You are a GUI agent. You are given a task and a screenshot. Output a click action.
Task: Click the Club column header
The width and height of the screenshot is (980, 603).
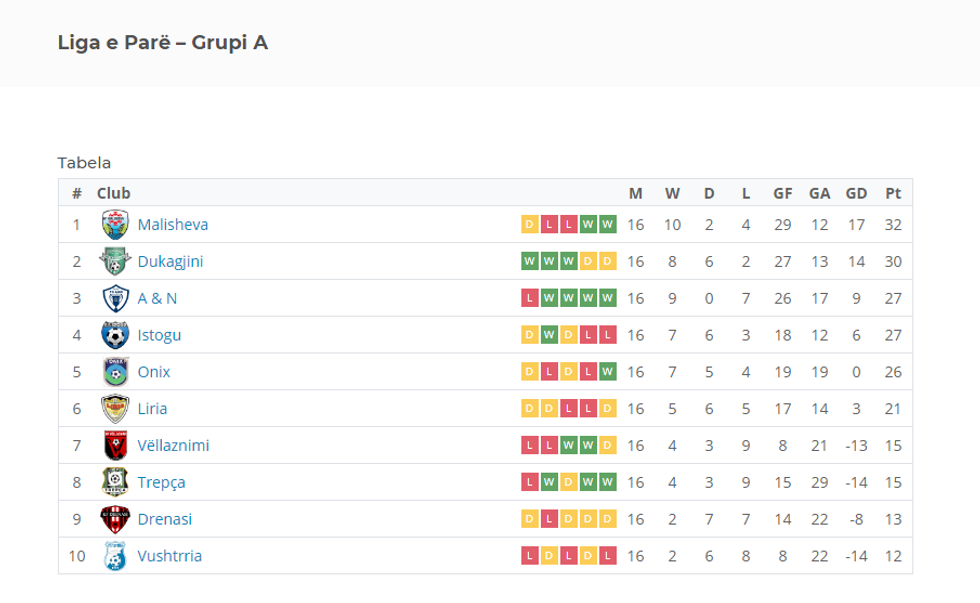coord(113,193)
